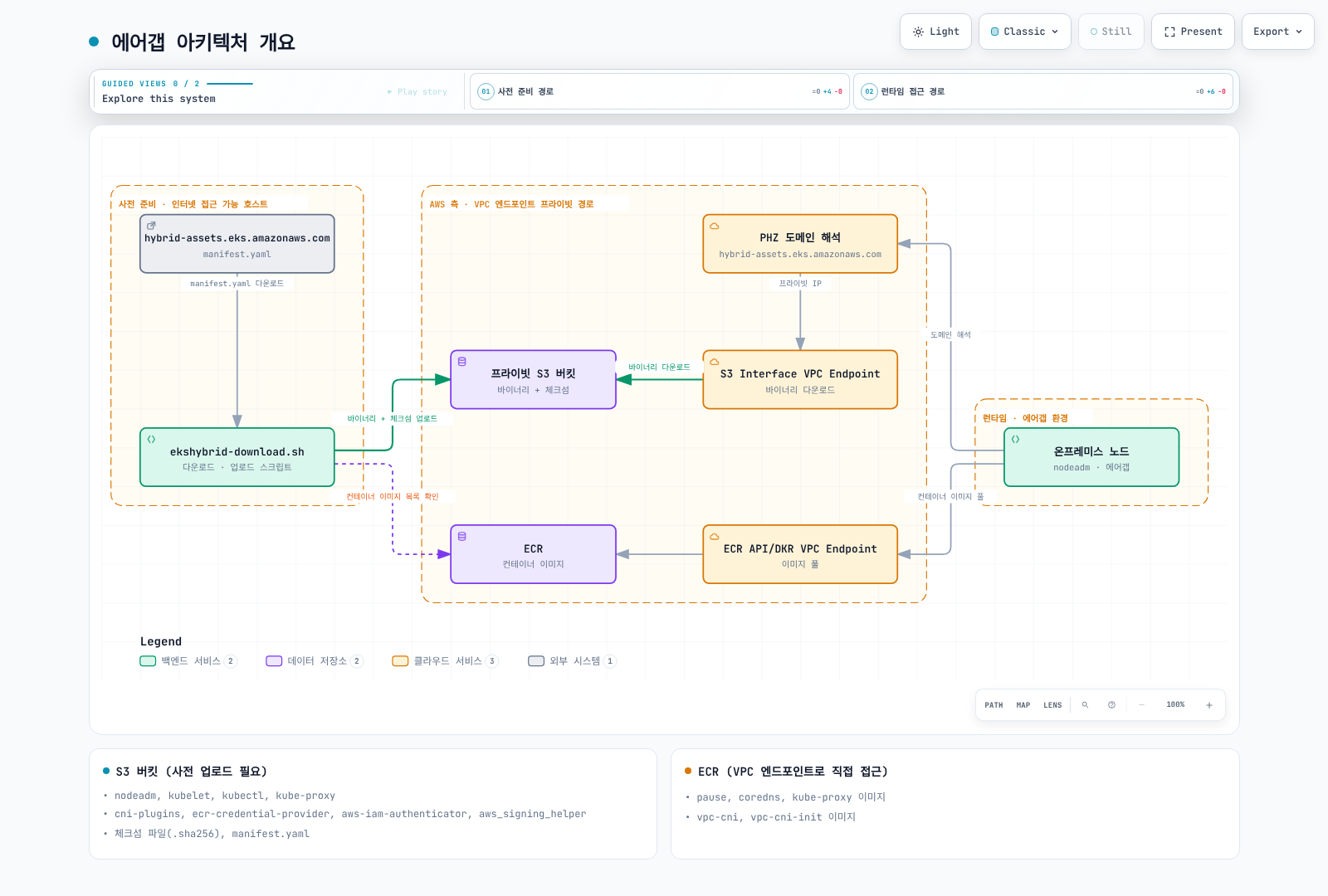The width and height of the screenshot is (1328, 896).
Task: Open the help question mark icon
Action: point(1111,705)
